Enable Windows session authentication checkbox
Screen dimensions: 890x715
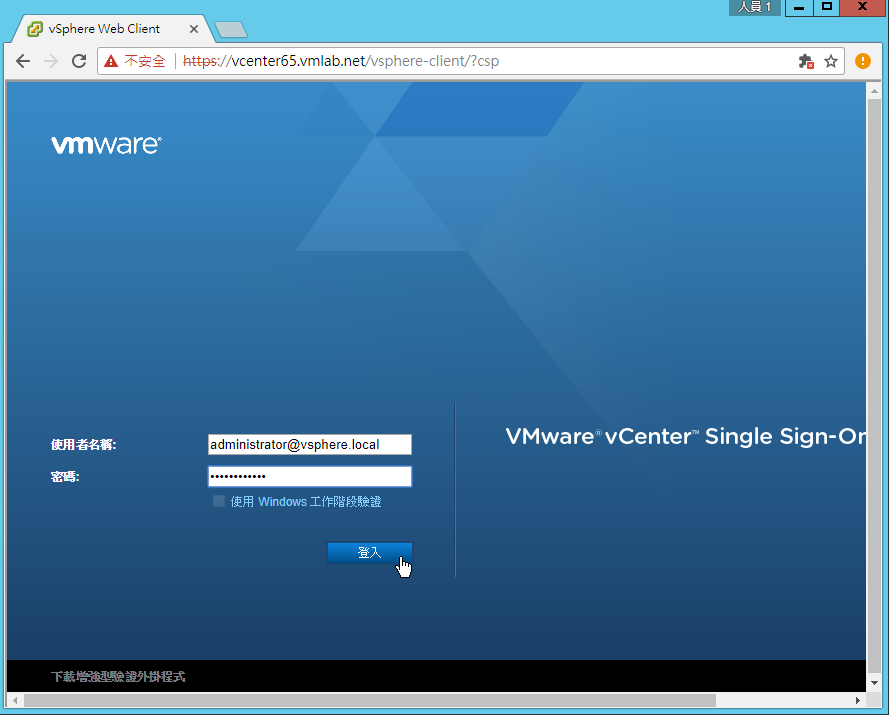click(219, 501)
